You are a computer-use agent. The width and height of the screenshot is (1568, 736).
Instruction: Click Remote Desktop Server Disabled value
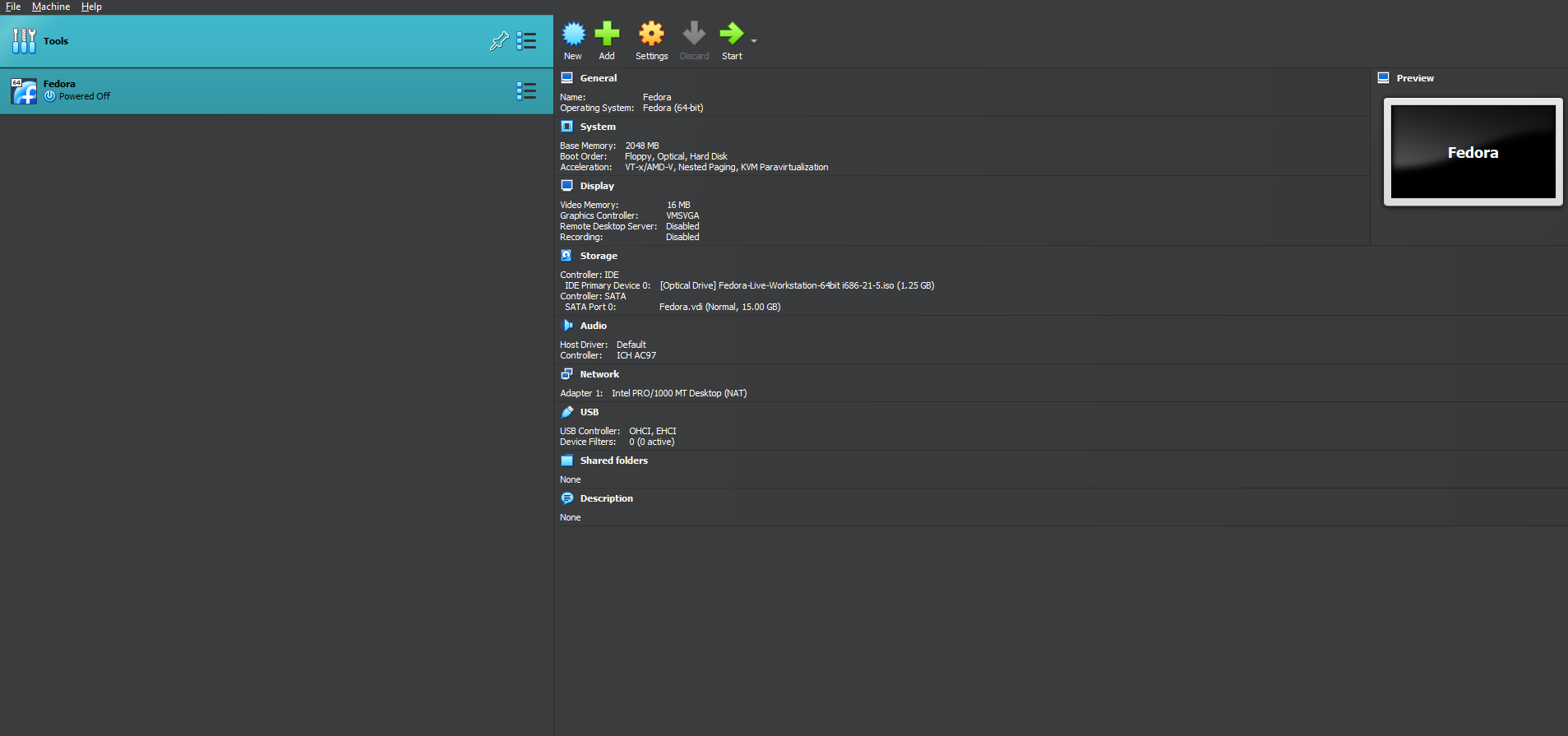tap(682, 226)
